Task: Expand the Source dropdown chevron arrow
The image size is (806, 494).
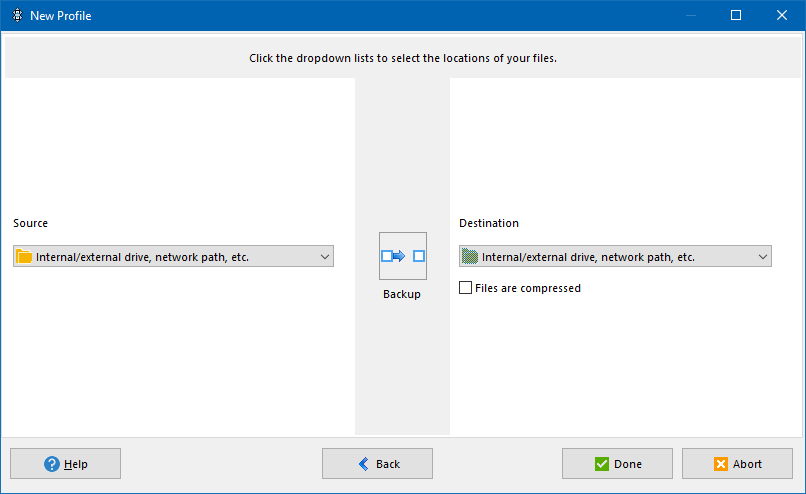Action: [x=324, y=257]
